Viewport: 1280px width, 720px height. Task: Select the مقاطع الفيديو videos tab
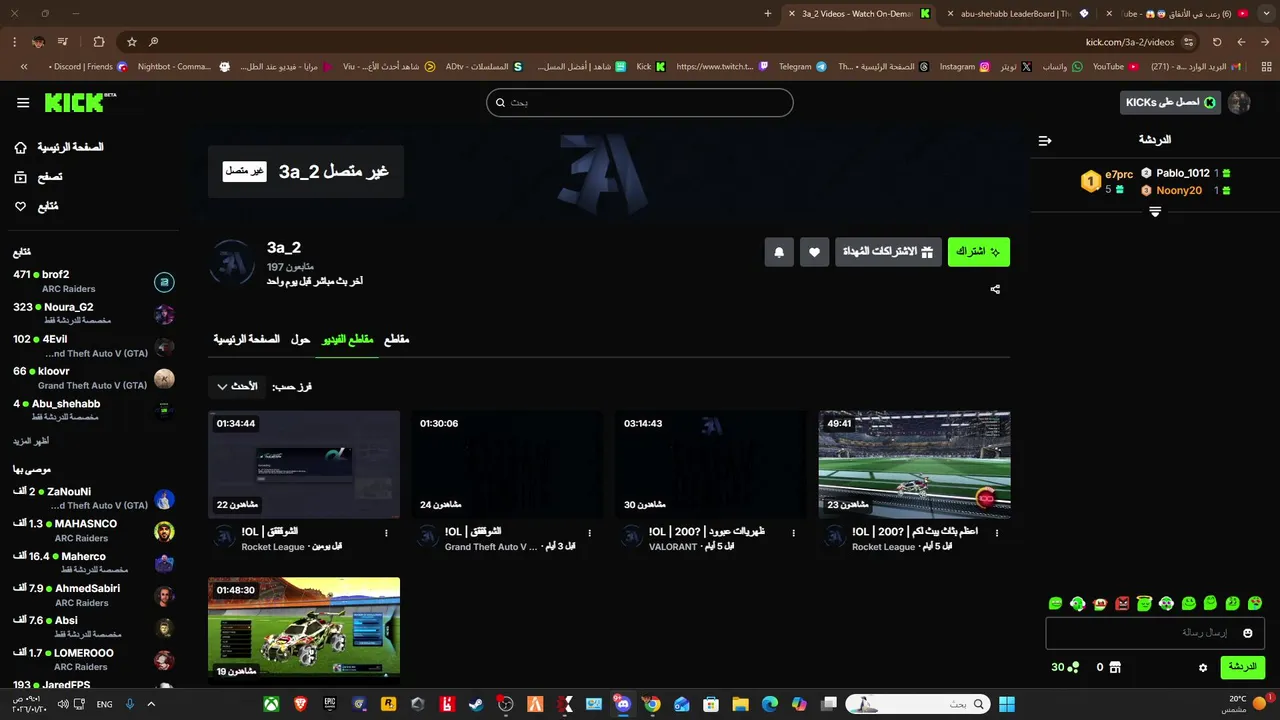[347, 340]
